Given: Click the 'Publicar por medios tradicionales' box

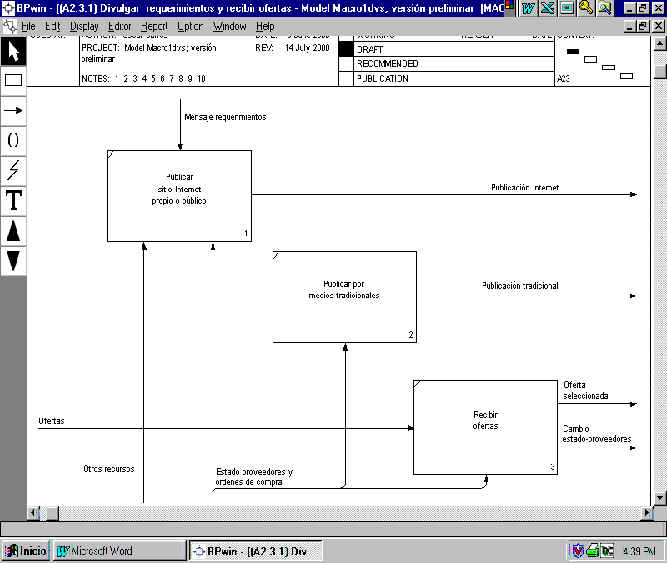Looking at the screenshot, I should pos(344,296).
